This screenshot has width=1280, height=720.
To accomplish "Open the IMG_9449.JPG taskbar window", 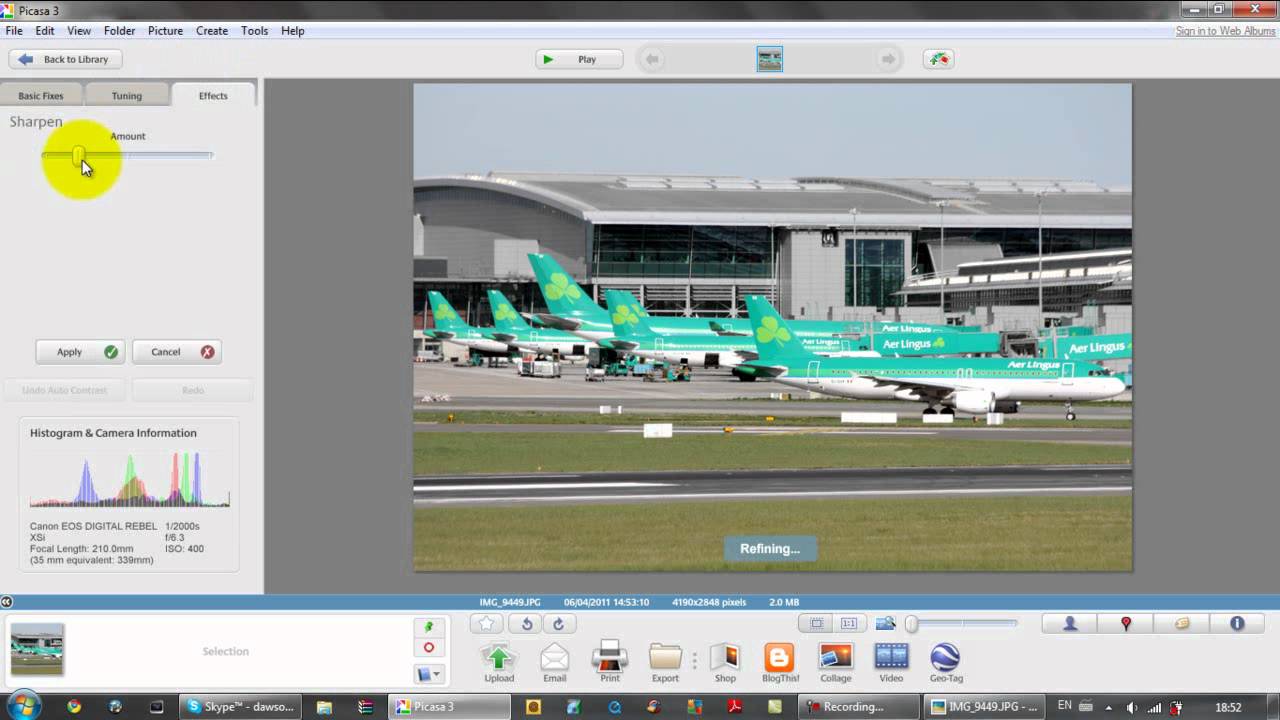I will pyautogui.click(x=985, y=706).
